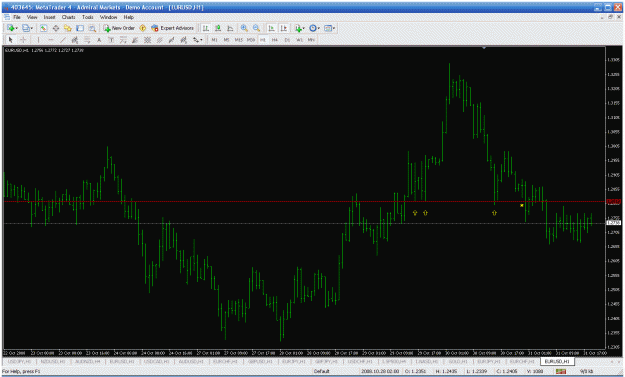Switch to the GBPUSD,H1 chart tab
The image size is (625, 377).
(x=260, y=361)
